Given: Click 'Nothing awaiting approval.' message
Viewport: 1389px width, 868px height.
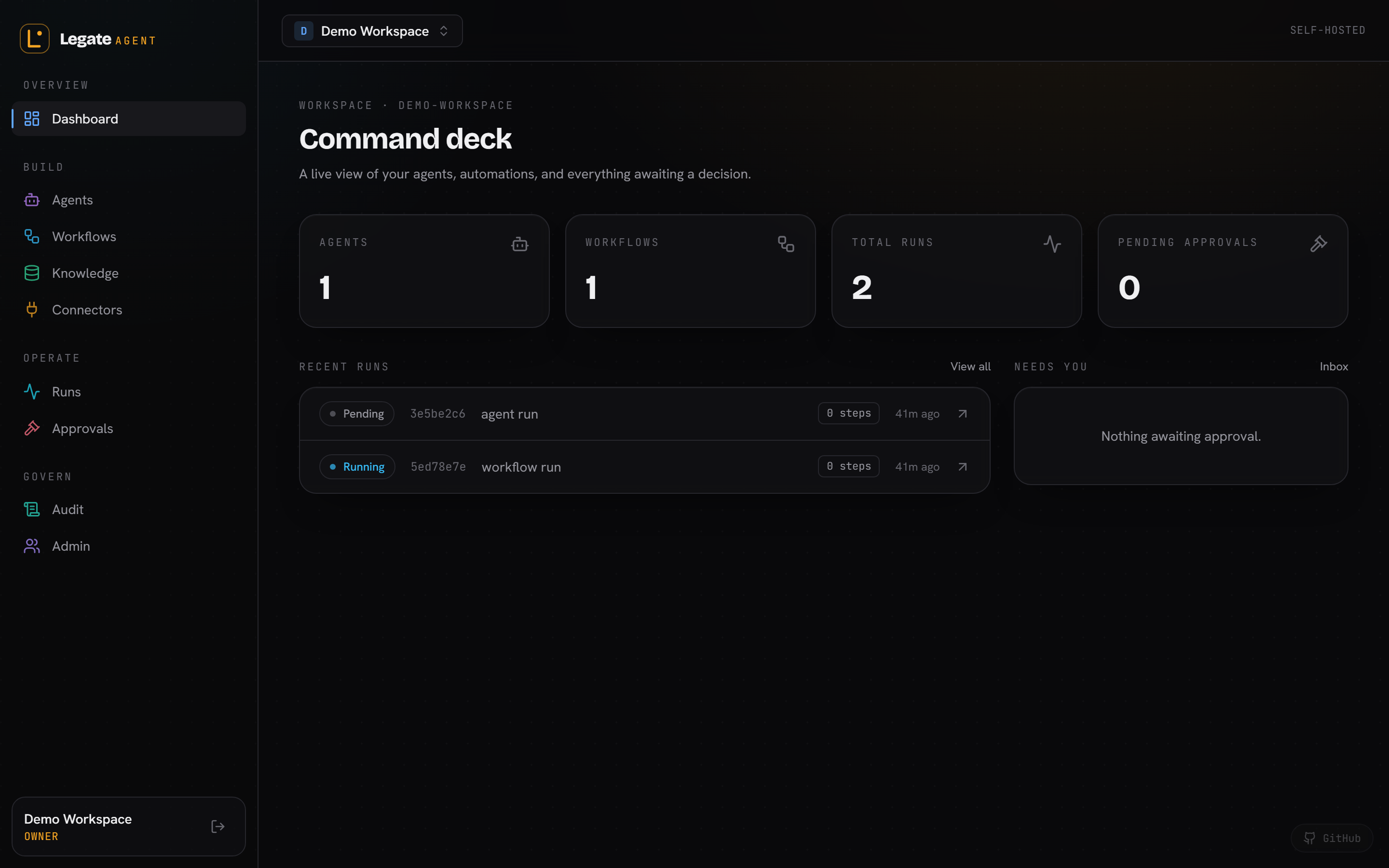Looking at the screenshot, I should [x=1181, y=436].
